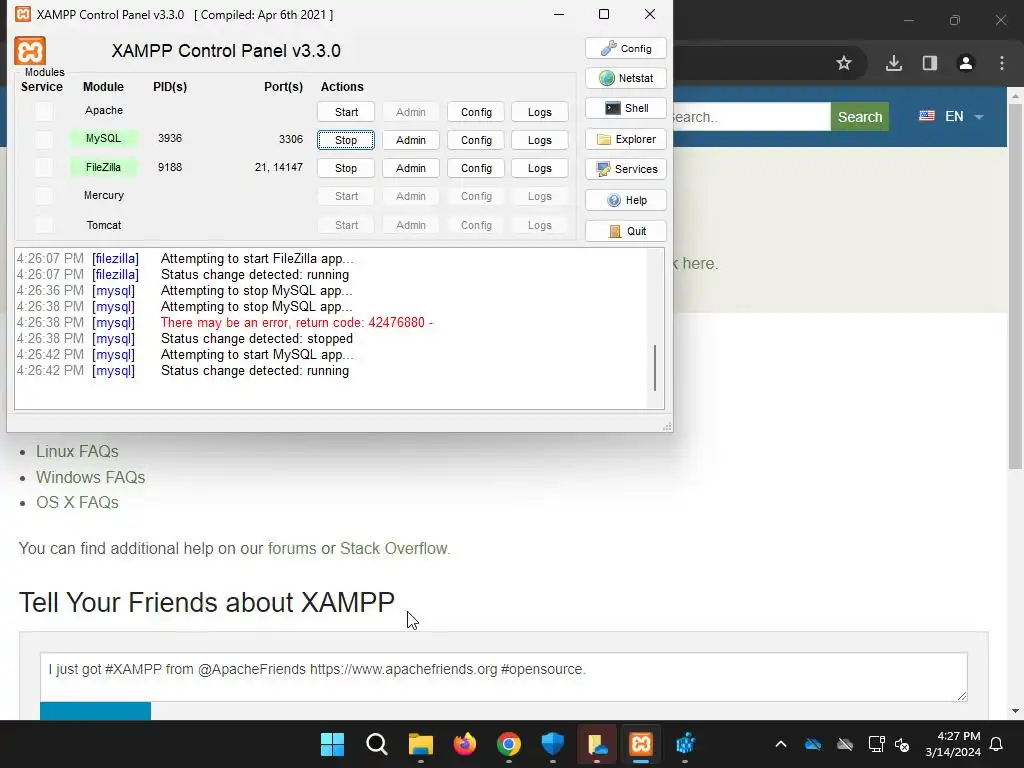
Task: Open notifications bell in taskbar
Action: pos(997,744)
